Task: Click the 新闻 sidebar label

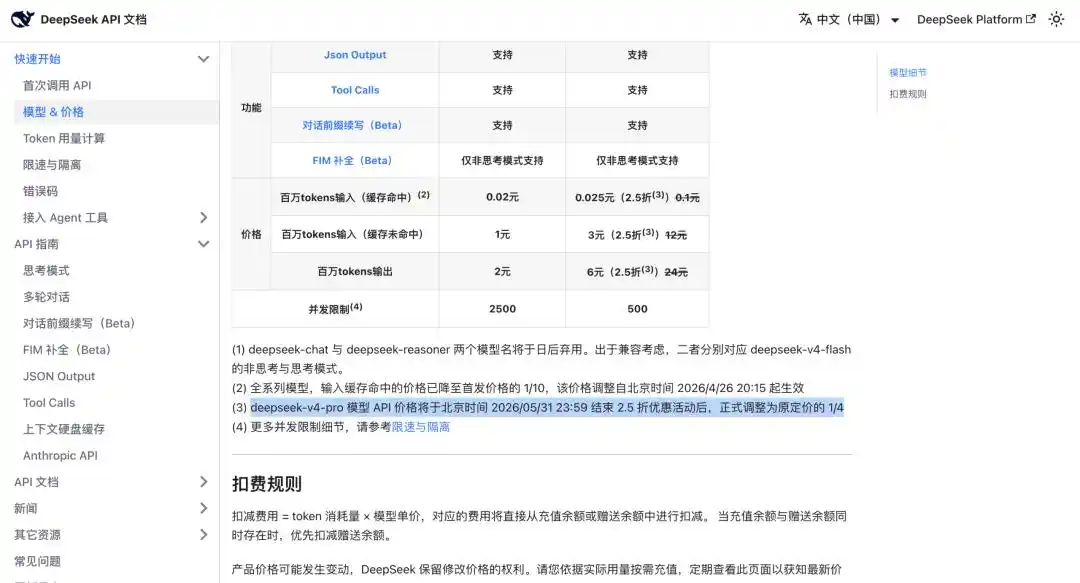Action: [25, 508]
